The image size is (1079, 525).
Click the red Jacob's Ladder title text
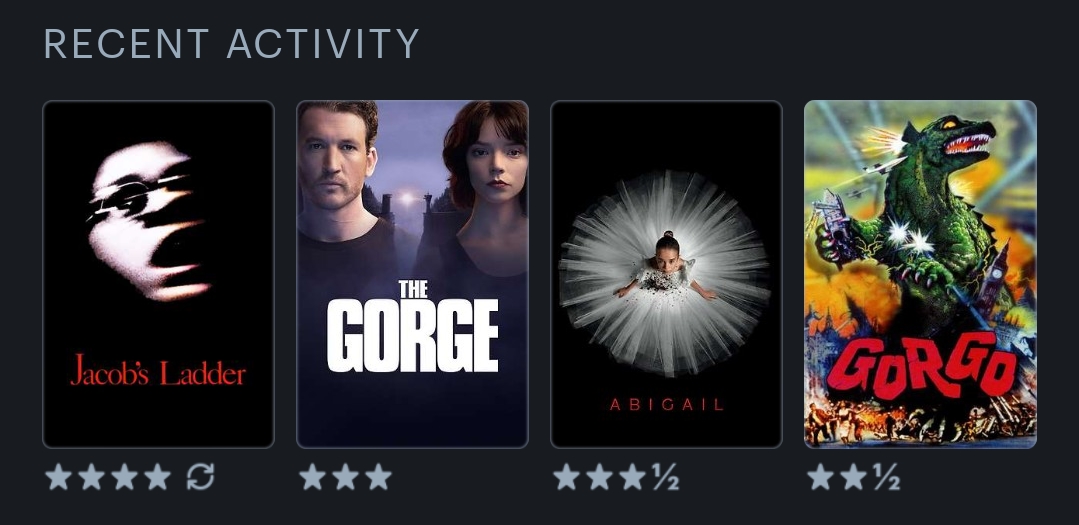pos(158,371)
